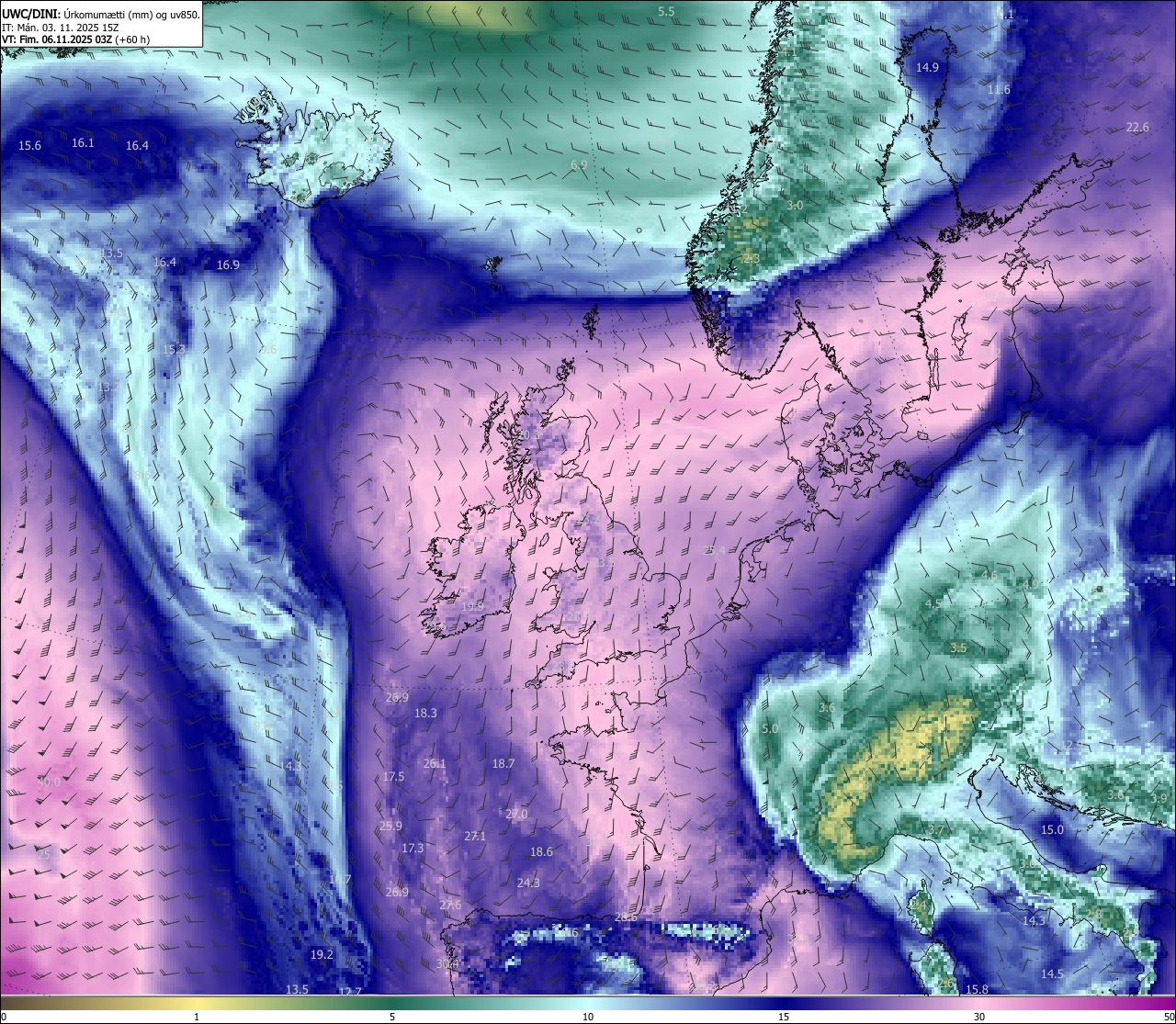Click the 27.1 value label
1176x1024 pixels.
475,837
